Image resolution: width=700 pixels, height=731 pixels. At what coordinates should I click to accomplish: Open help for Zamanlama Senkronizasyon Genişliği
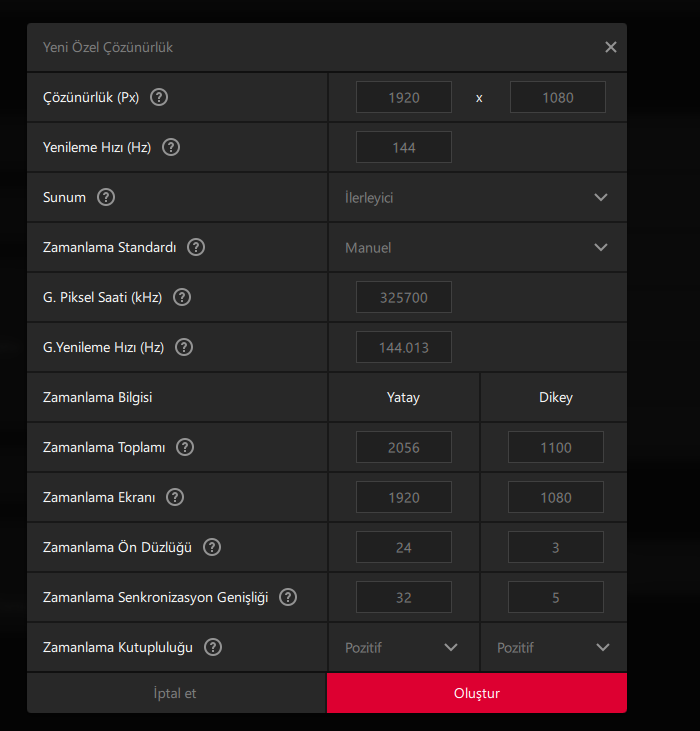[288, 597]
